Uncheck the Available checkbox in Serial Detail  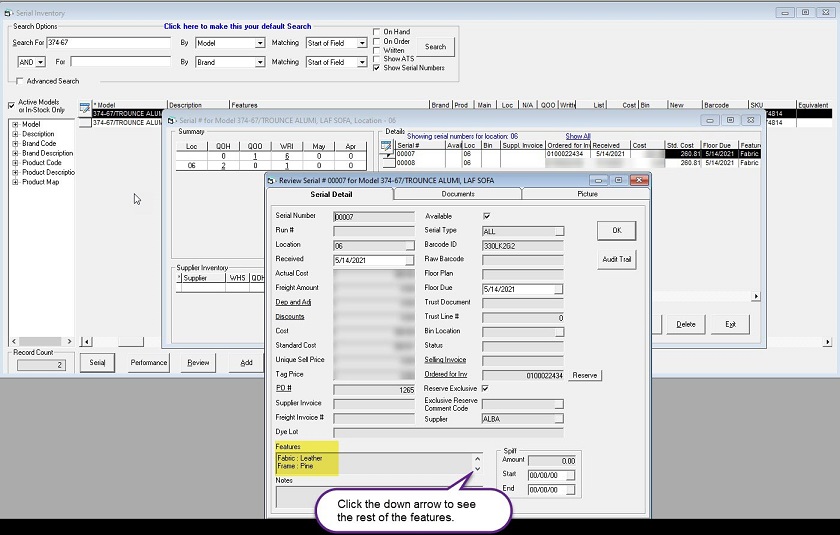point(486,216)
